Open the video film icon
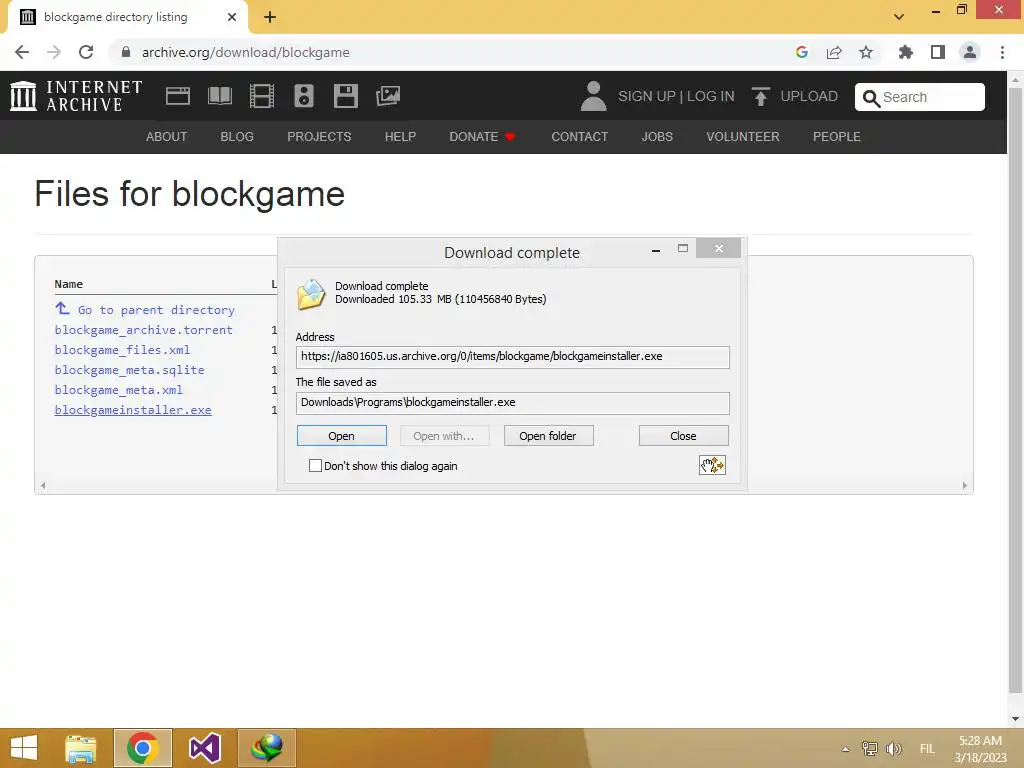 click(x=262, y=96)
